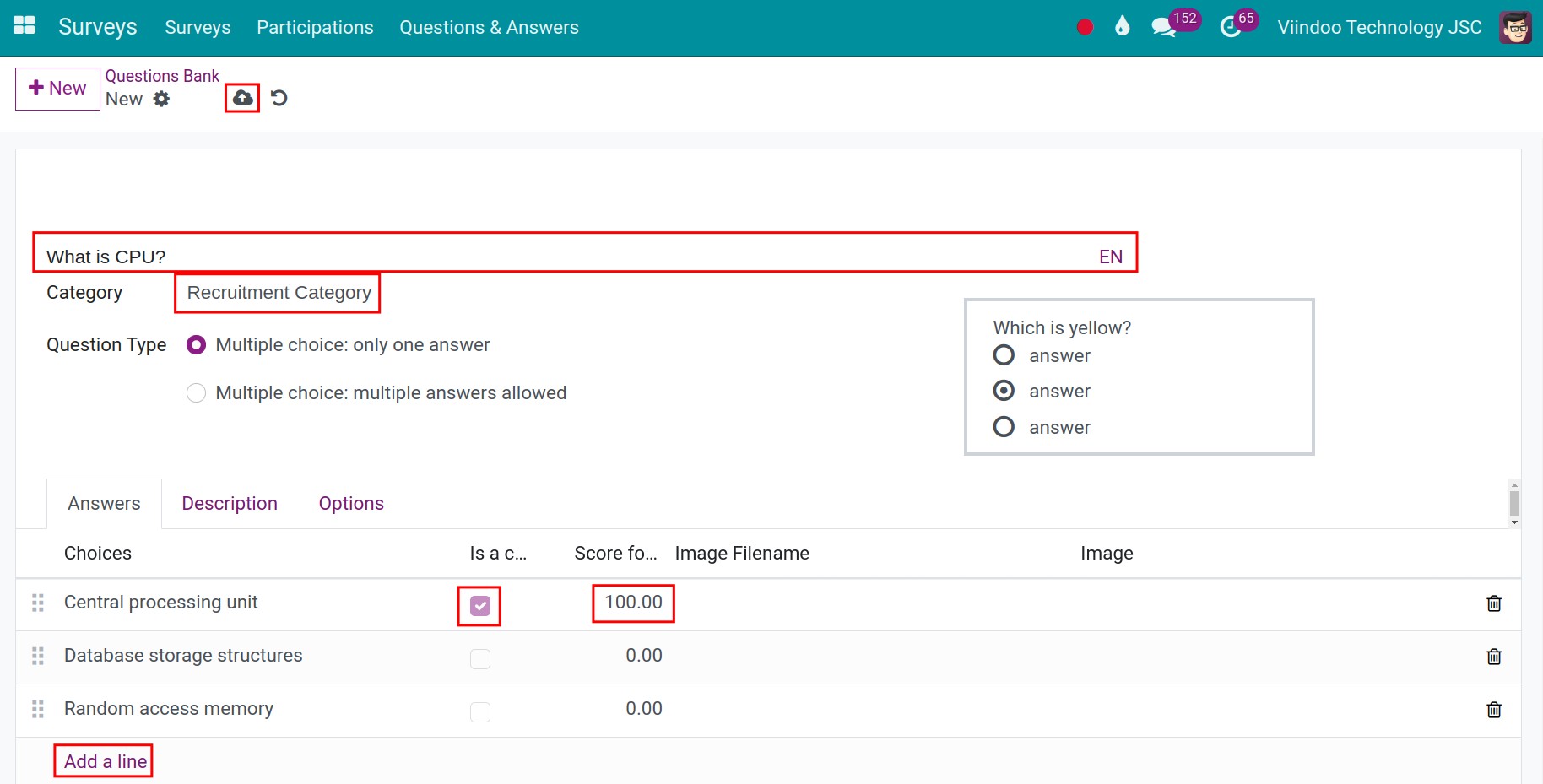This screenshot has height=784, width=1543.
Task: Mark Database storage structures as correct answer
Action: pyautogui.click(x=480, y=659)
